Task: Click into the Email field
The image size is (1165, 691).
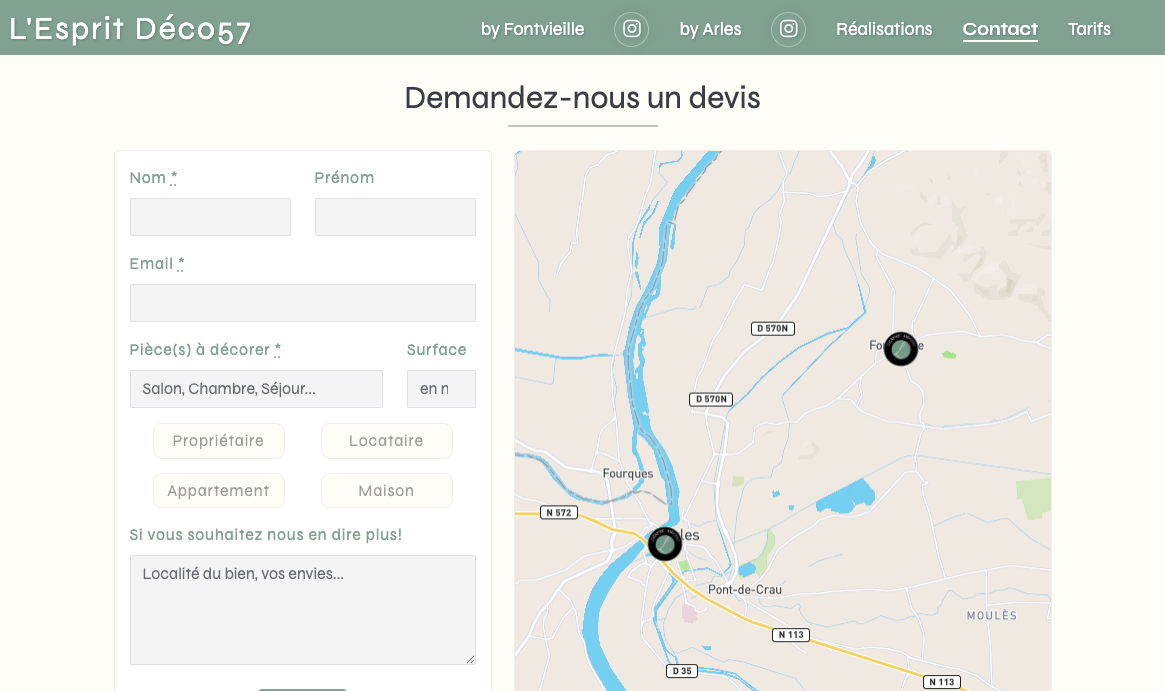Action: click(302, 303)
